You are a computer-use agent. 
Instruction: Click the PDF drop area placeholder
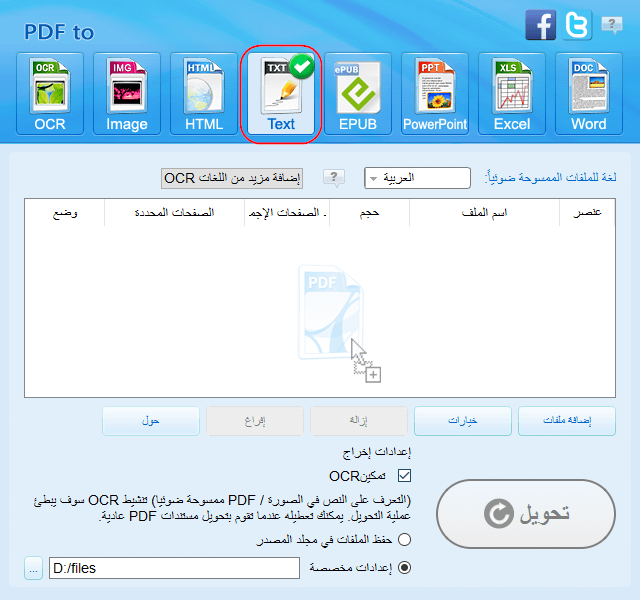[x=339, y=322]
